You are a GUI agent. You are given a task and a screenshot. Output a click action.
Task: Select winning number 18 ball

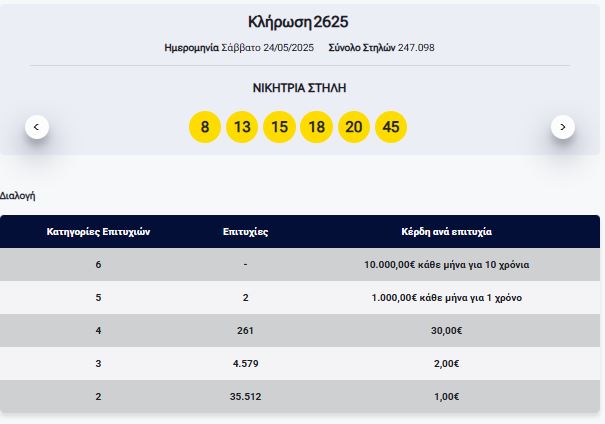coord(317,127)
